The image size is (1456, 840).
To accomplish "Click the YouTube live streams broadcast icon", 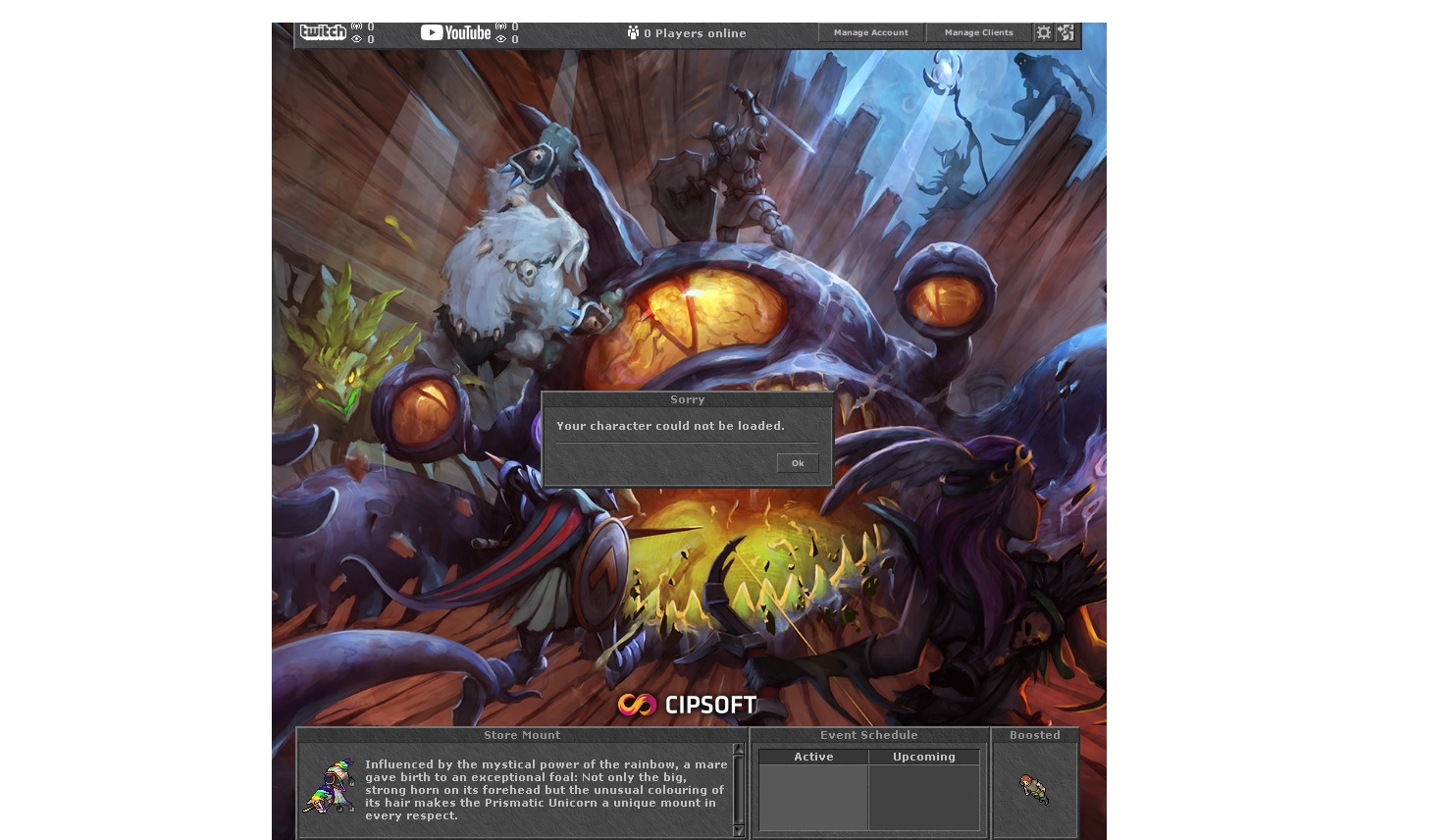I will coord(501,26).
